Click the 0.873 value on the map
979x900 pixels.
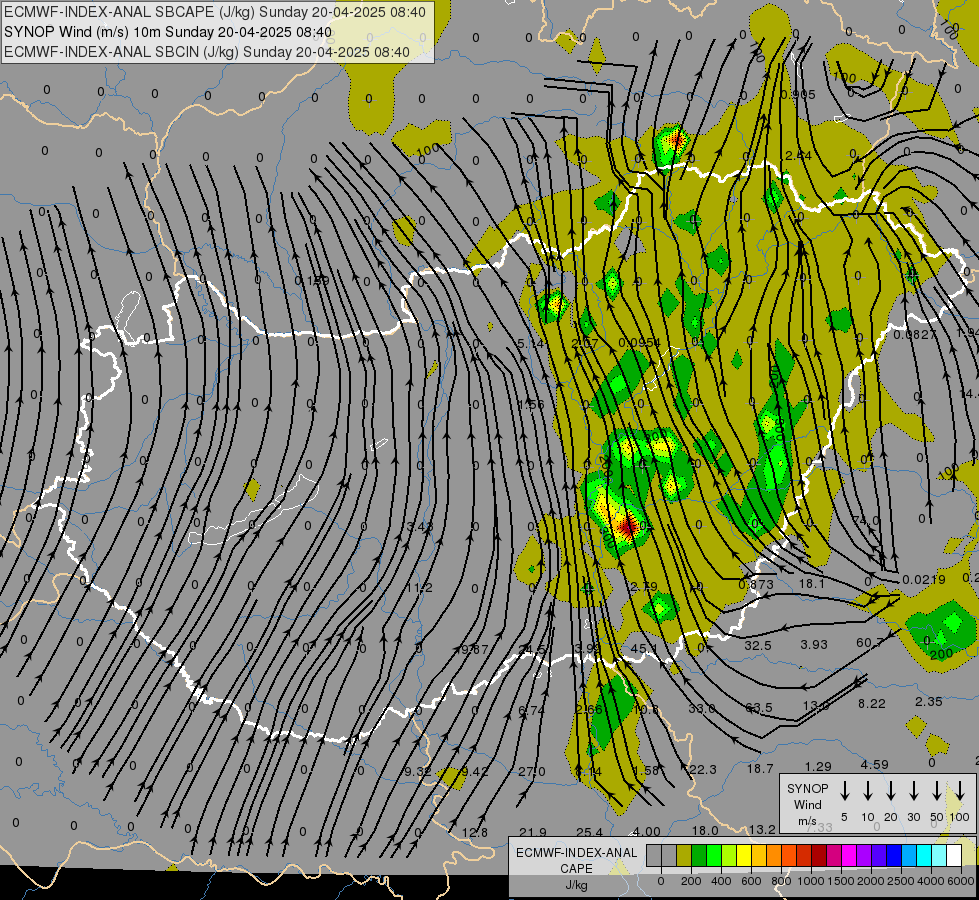click(756, 585)
